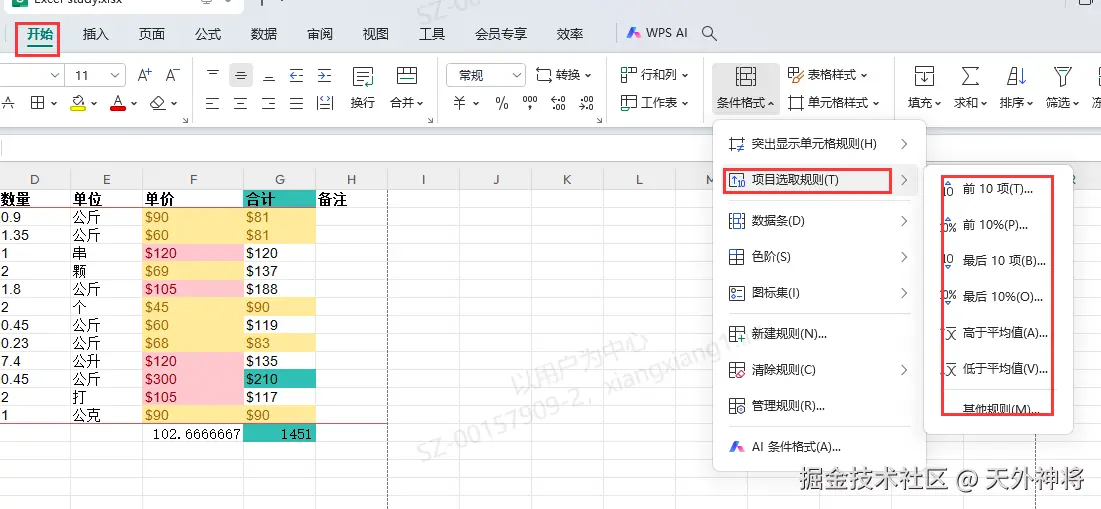Decrease indent in ribbon

(296, 75)
